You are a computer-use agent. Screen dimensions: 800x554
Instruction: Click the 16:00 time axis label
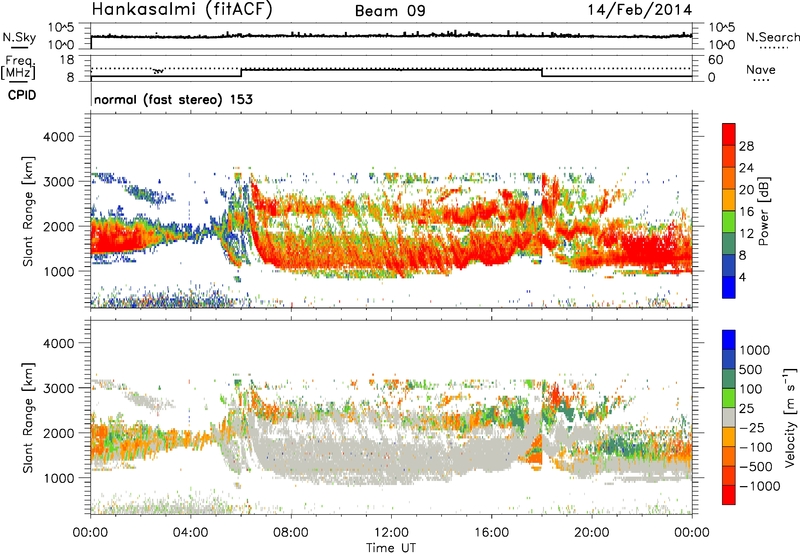pyautogui.click(x=491, y=533)
